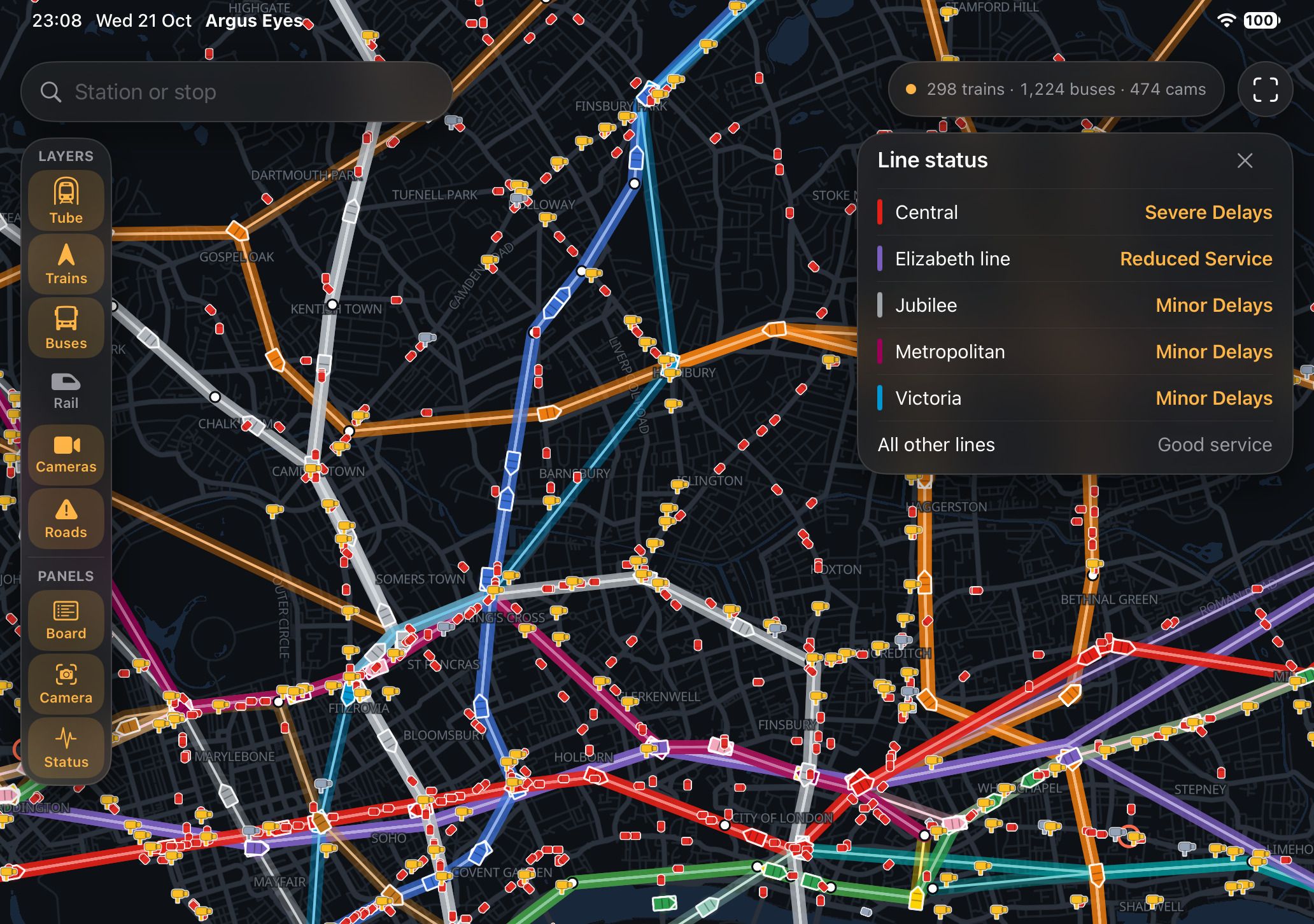Toggle the Buses layer

pos(66,328)
